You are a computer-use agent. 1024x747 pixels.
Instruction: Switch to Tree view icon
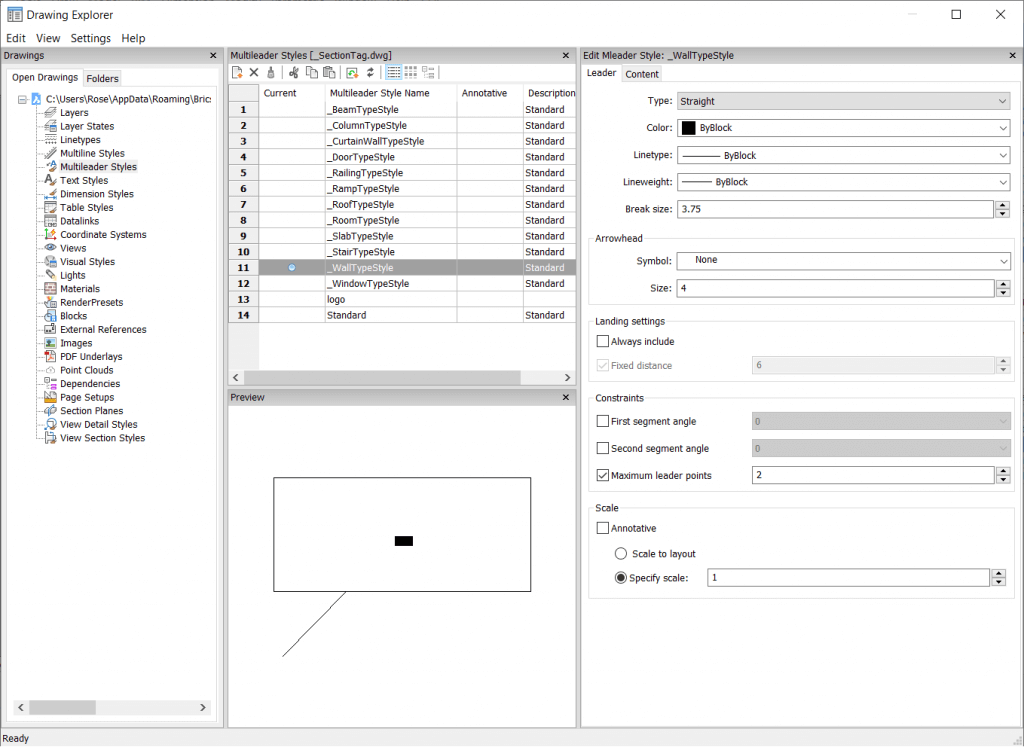click(428, 72)
